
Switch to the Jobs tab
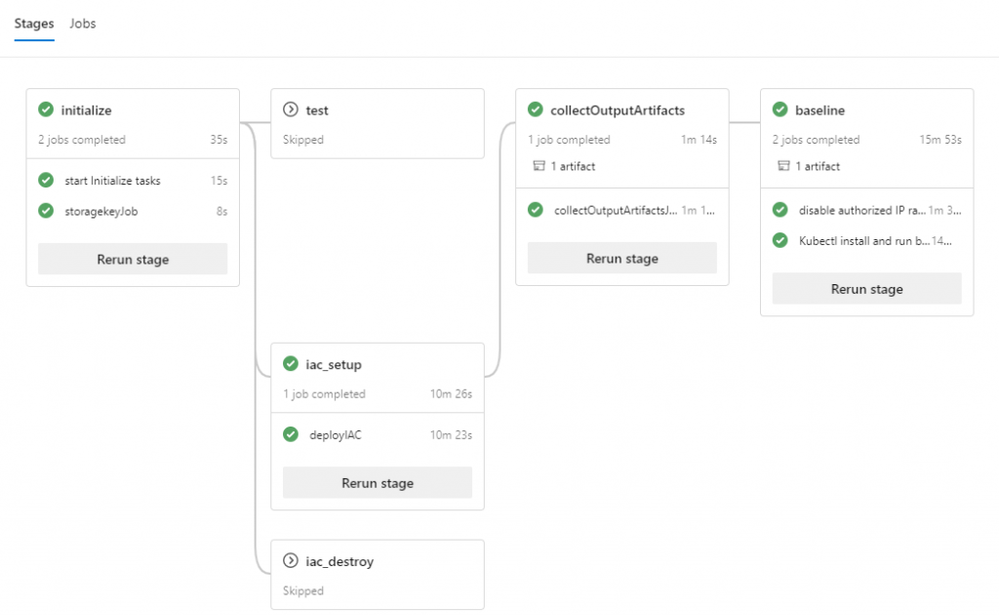click(83, 23)
